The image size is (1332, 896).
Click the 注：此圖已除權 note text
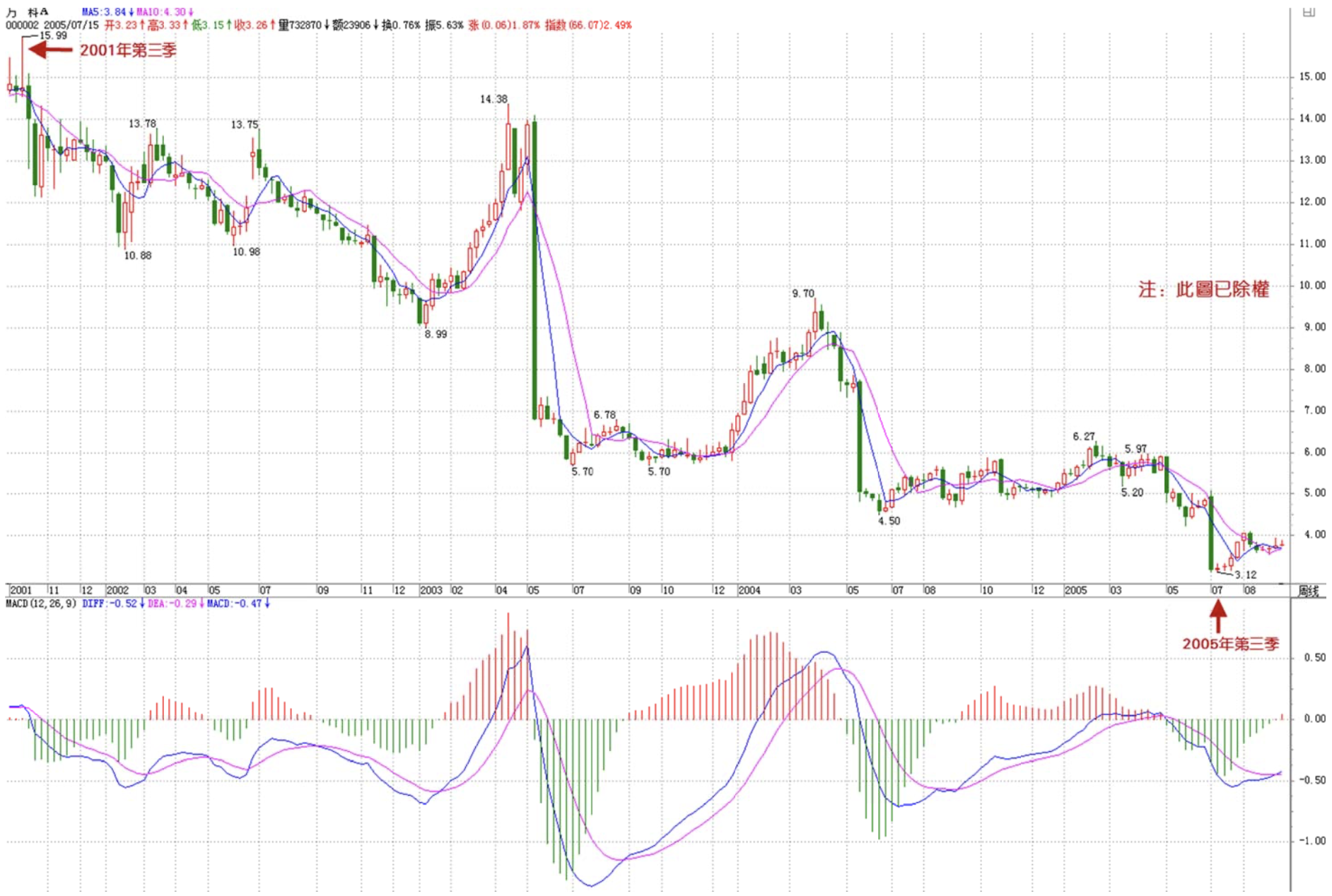(1203, 289)
